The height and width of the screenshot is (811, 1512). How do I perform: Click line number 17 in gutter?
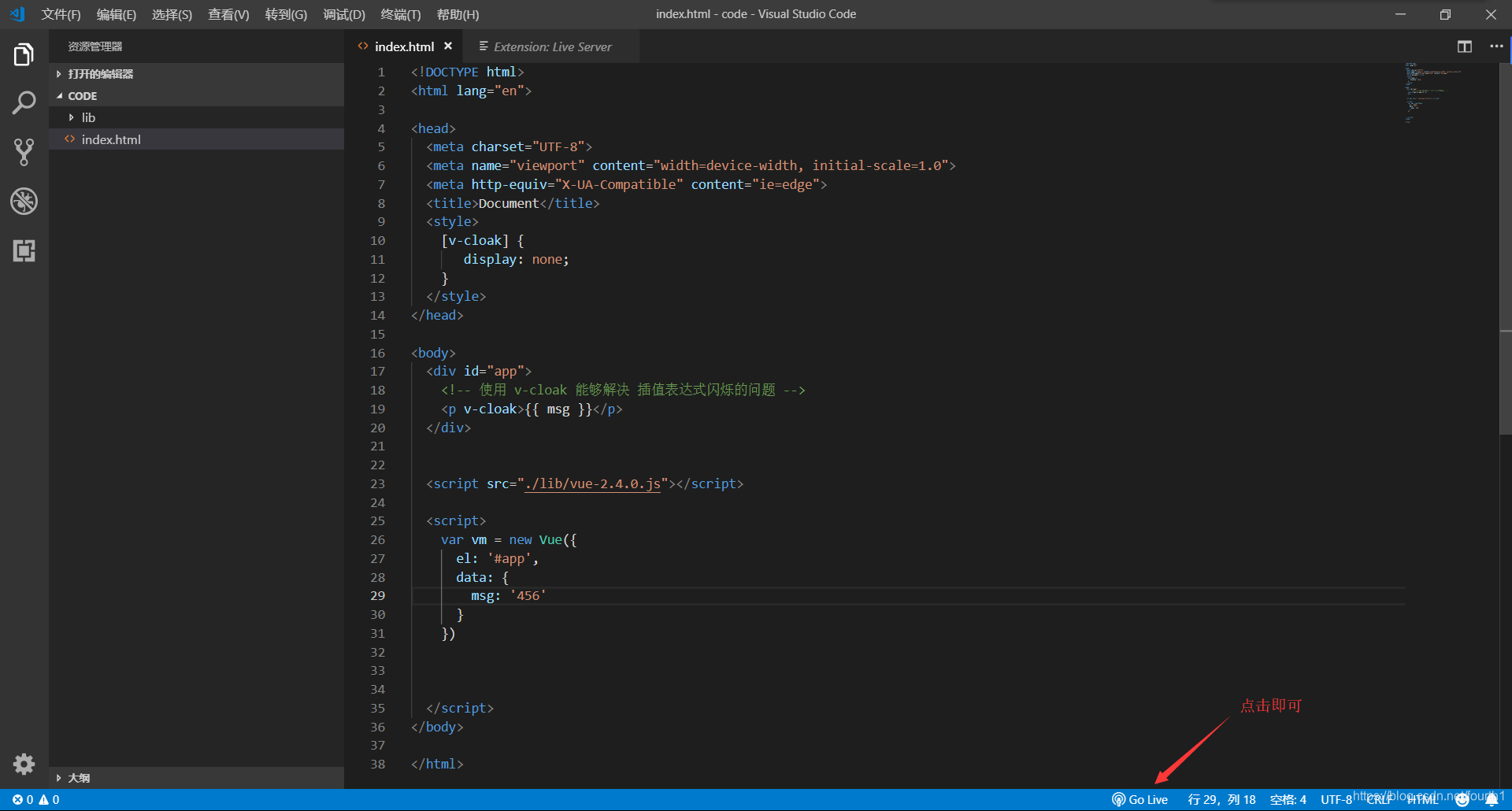(x=378, y=371)
